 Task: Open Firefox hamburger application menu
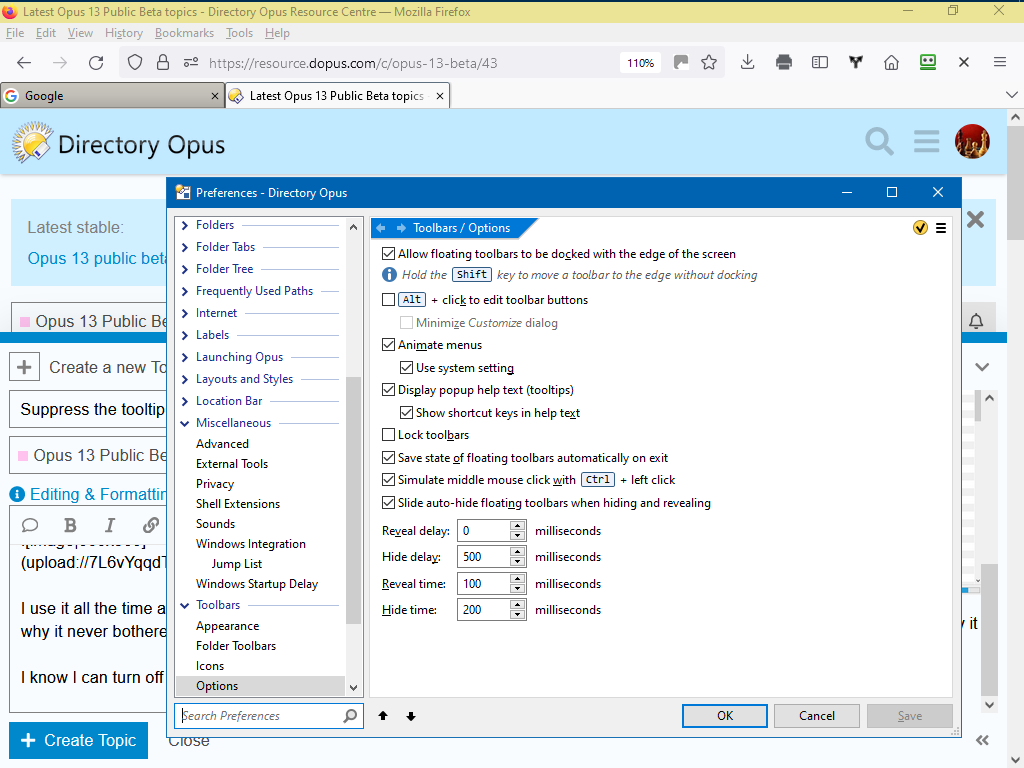tap(999, 63)
